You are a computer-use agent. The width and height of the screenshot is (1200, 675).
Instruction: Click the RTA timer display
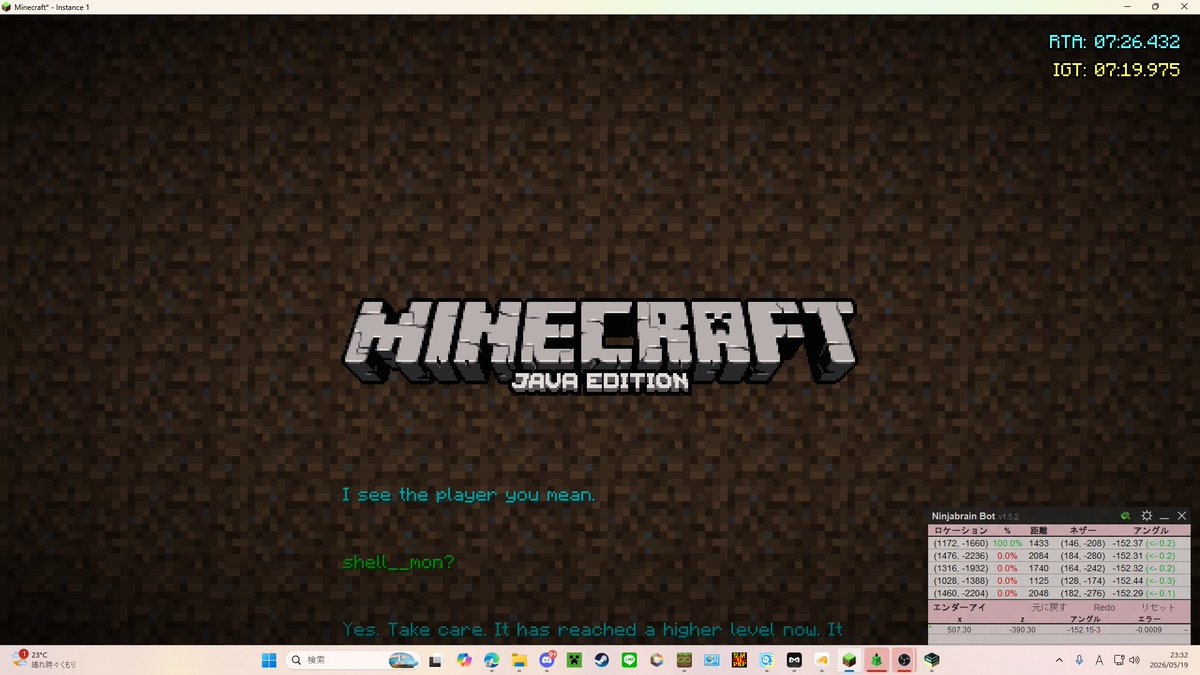tap(1114, 42)
